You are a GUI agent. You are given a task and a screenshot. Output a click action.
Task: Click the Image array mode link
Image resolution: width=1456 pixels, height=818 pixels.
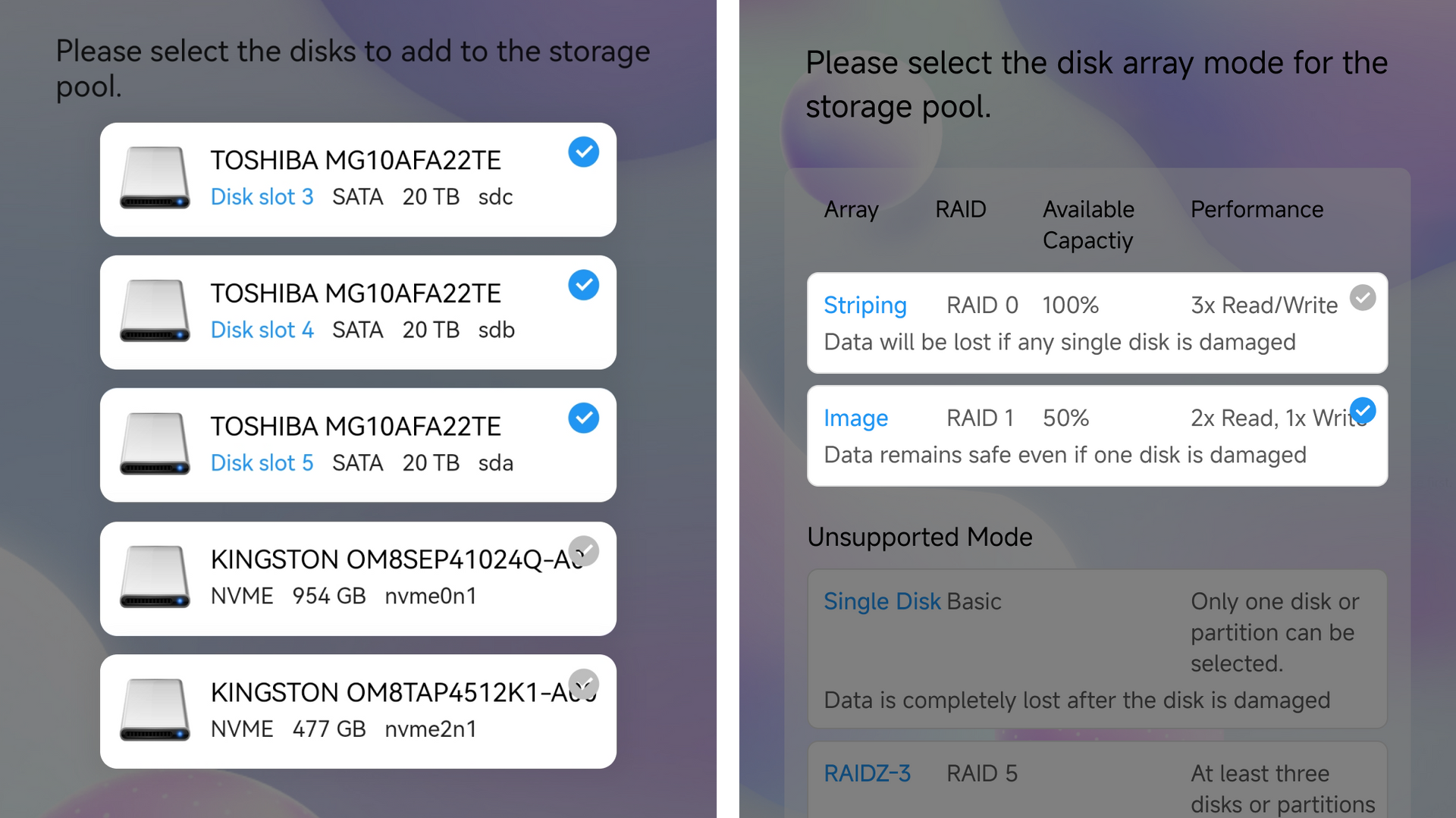pyautogui.click(x=855, y=418)
